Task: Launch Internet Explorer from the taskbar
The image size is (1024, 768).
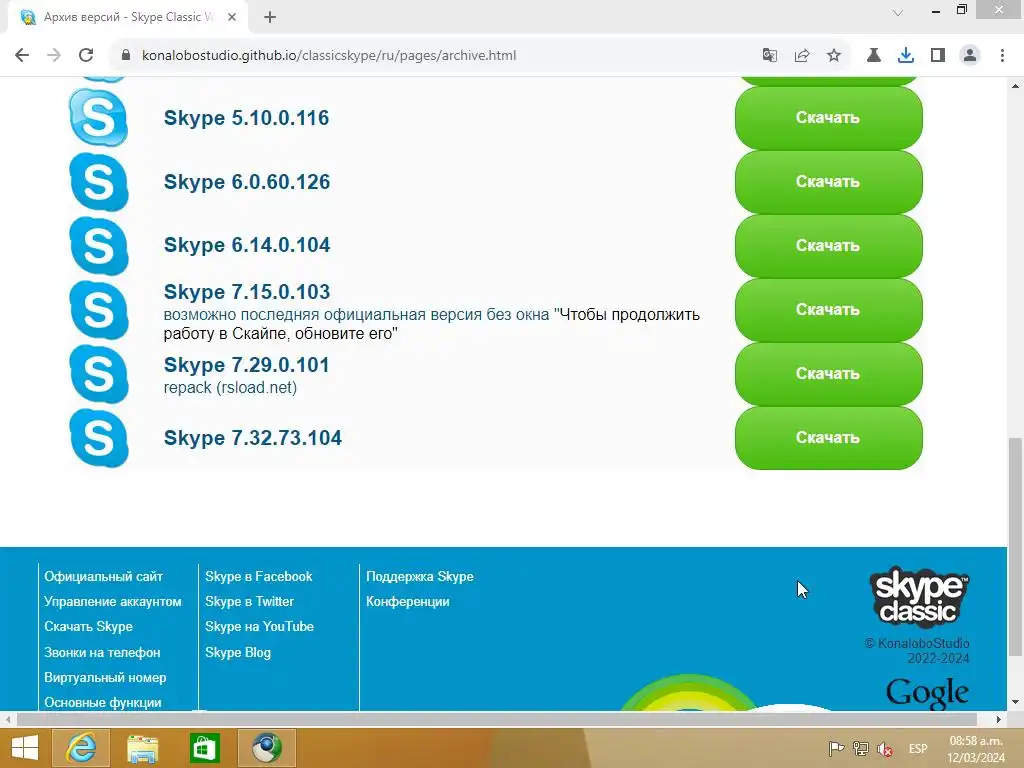Action: coord(80,748)
